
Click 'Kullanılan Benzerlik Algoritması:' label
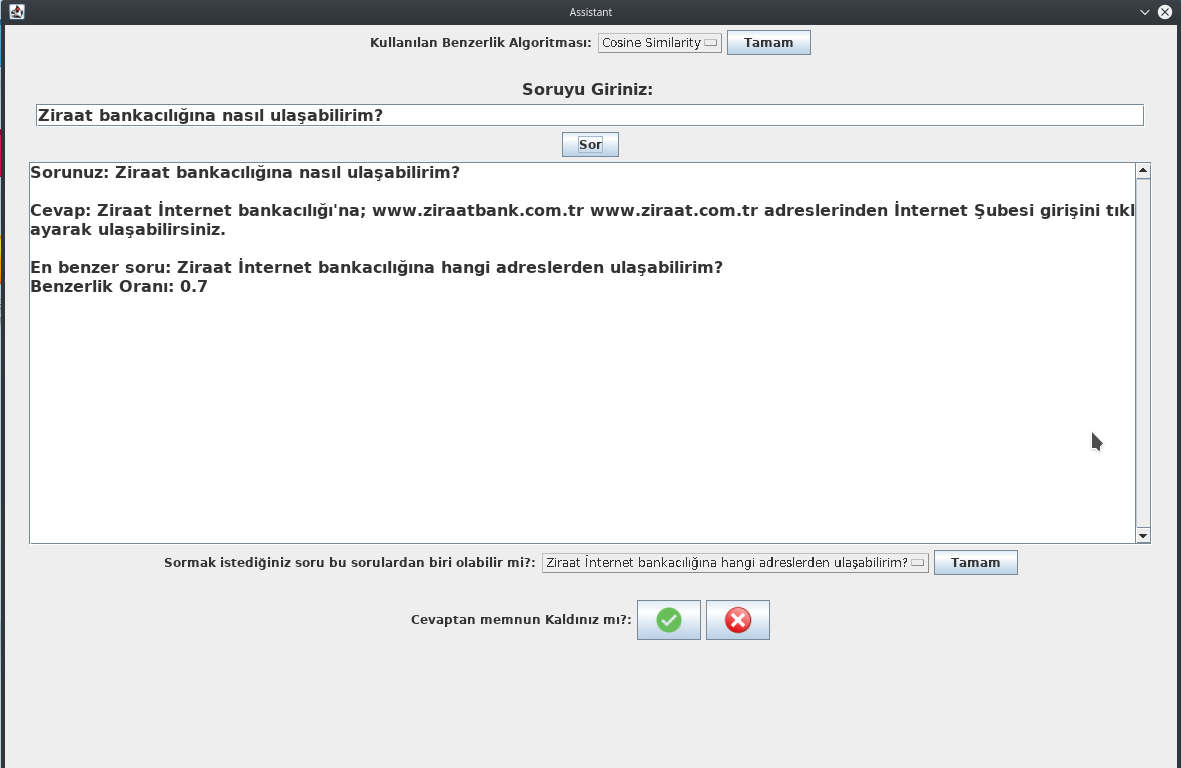tap(481, 43)
